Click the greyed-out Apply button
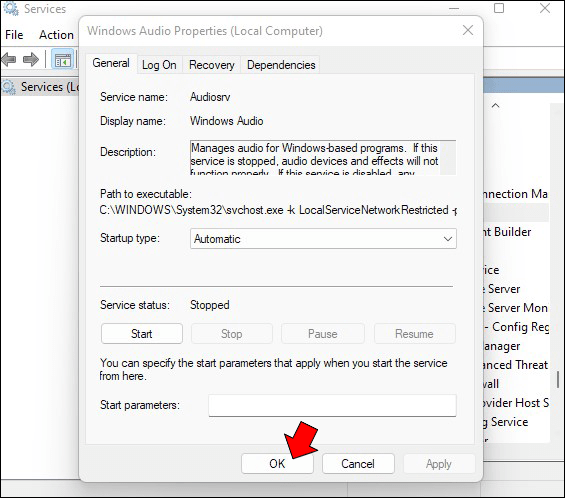Screen dimensions: 565x498 coord(439,463)
